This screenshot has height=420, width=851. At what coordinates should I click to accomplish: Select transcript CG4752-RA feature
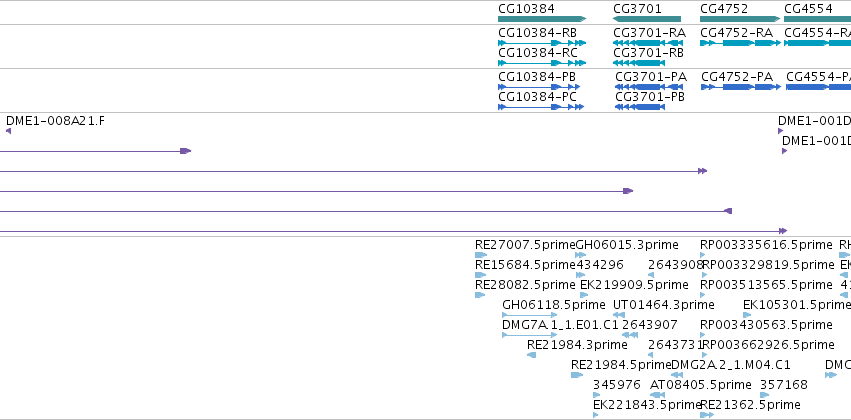pos(740,43)
